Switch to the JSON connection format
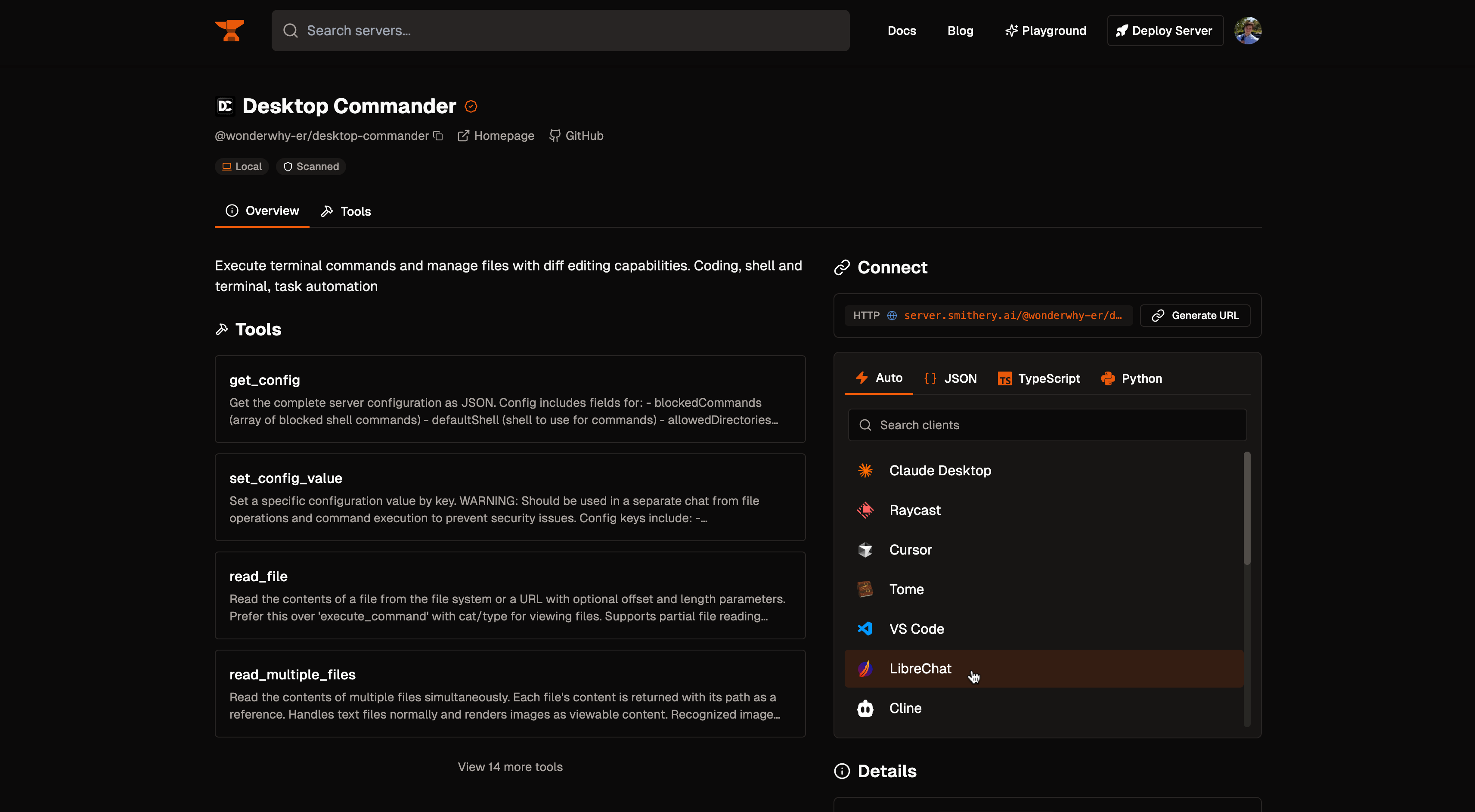Viewport: 1475px width, 812px height. (x=951, y=378)
